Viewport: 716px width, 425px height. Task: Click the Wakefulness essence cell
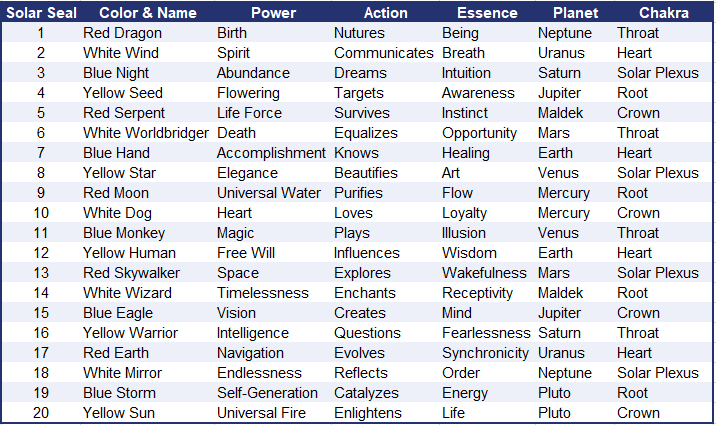[484, 273]
